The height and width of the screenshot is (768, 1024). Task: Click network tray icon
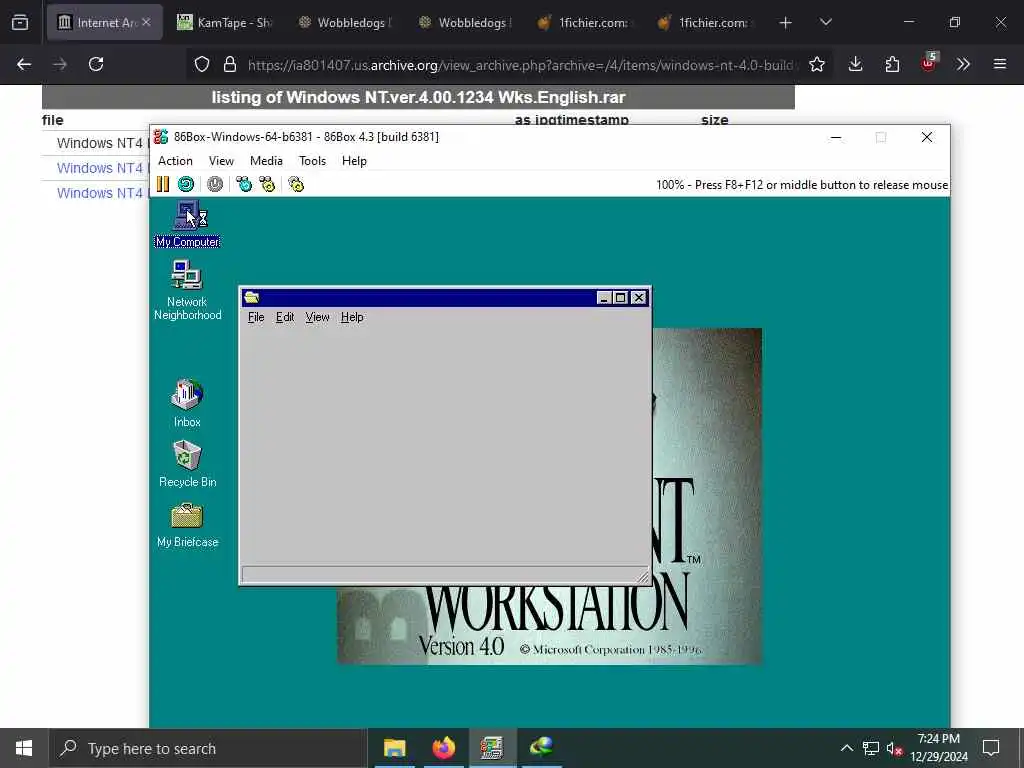(871, 748)
